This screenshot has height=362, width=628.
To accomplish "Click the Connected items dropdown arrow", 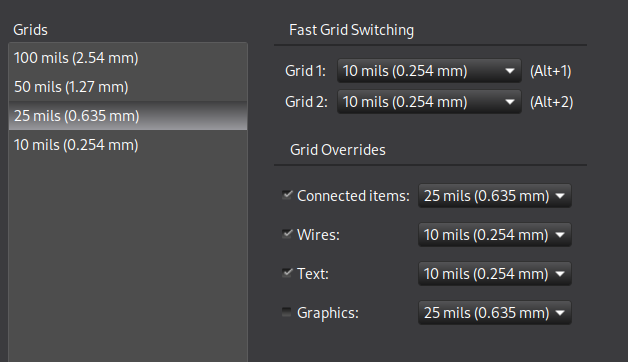I will [x=560, y=196].
